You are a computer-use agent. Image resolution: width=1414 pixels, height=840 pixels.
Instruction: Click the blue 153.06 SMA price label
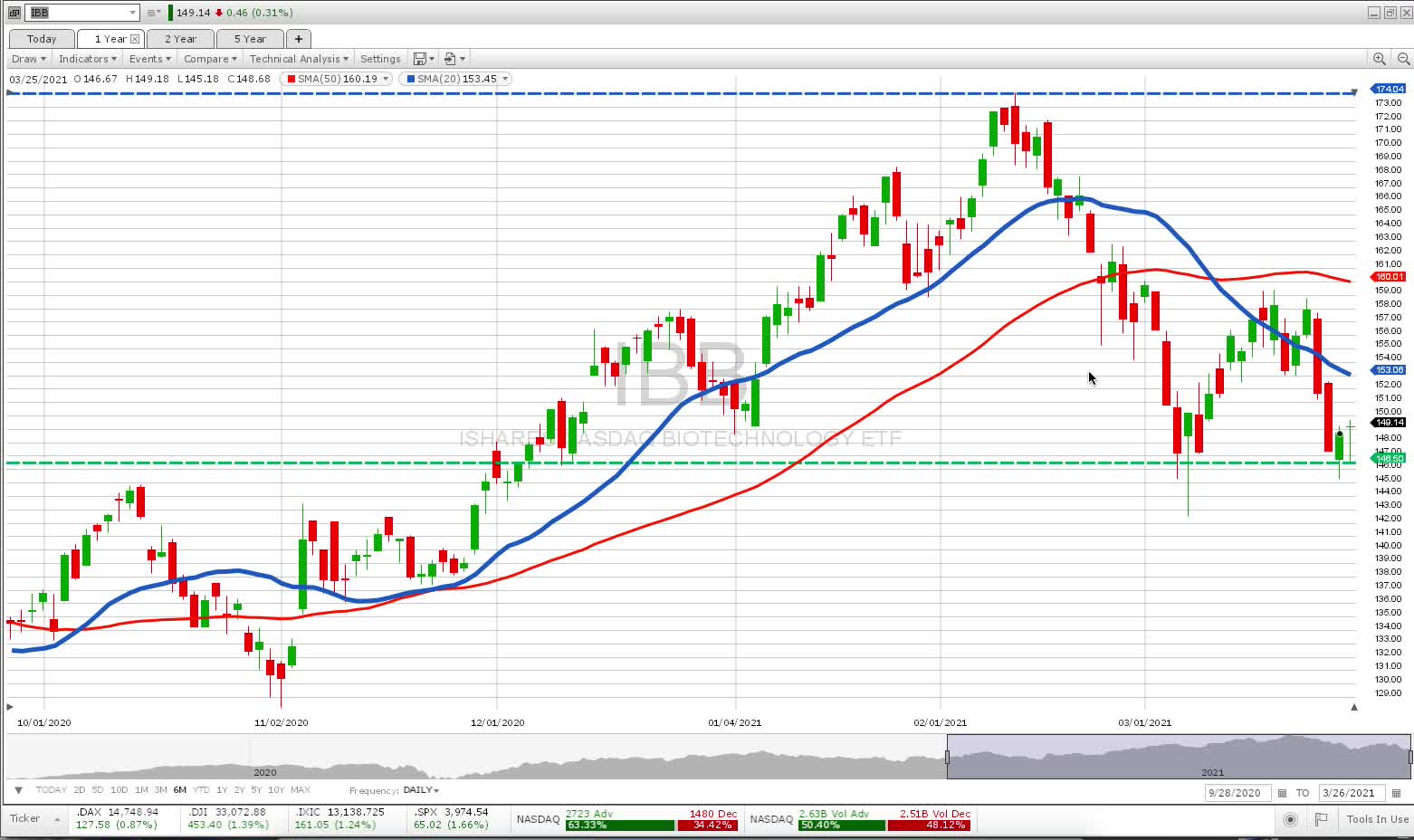click(x=1390, y=370)
